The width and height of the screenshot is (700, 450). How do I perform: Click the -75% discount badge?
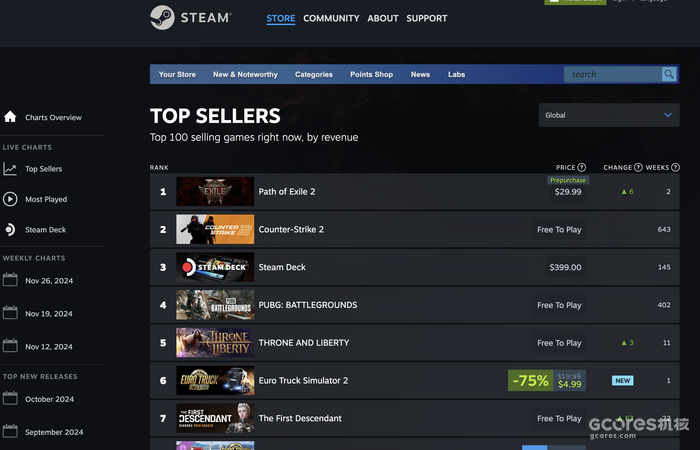530,380
